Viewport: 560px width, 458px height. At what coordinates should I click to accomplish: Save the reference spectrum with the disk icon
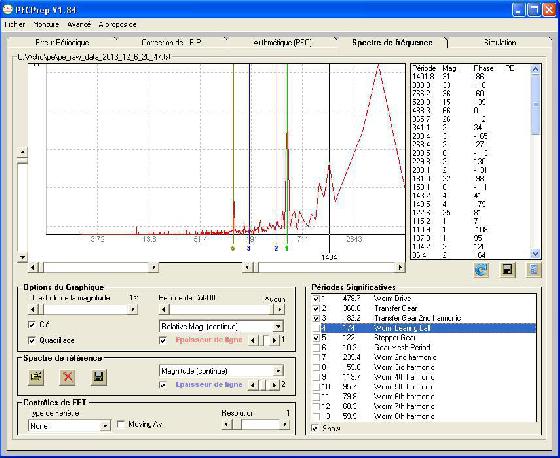99,377
